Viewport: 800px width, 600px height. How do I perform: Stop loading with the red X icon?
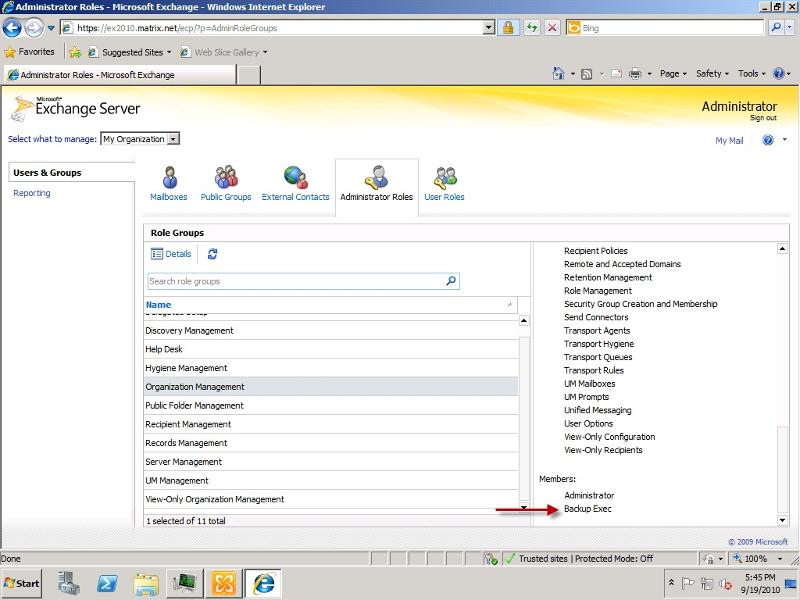(x=552, y=28)
